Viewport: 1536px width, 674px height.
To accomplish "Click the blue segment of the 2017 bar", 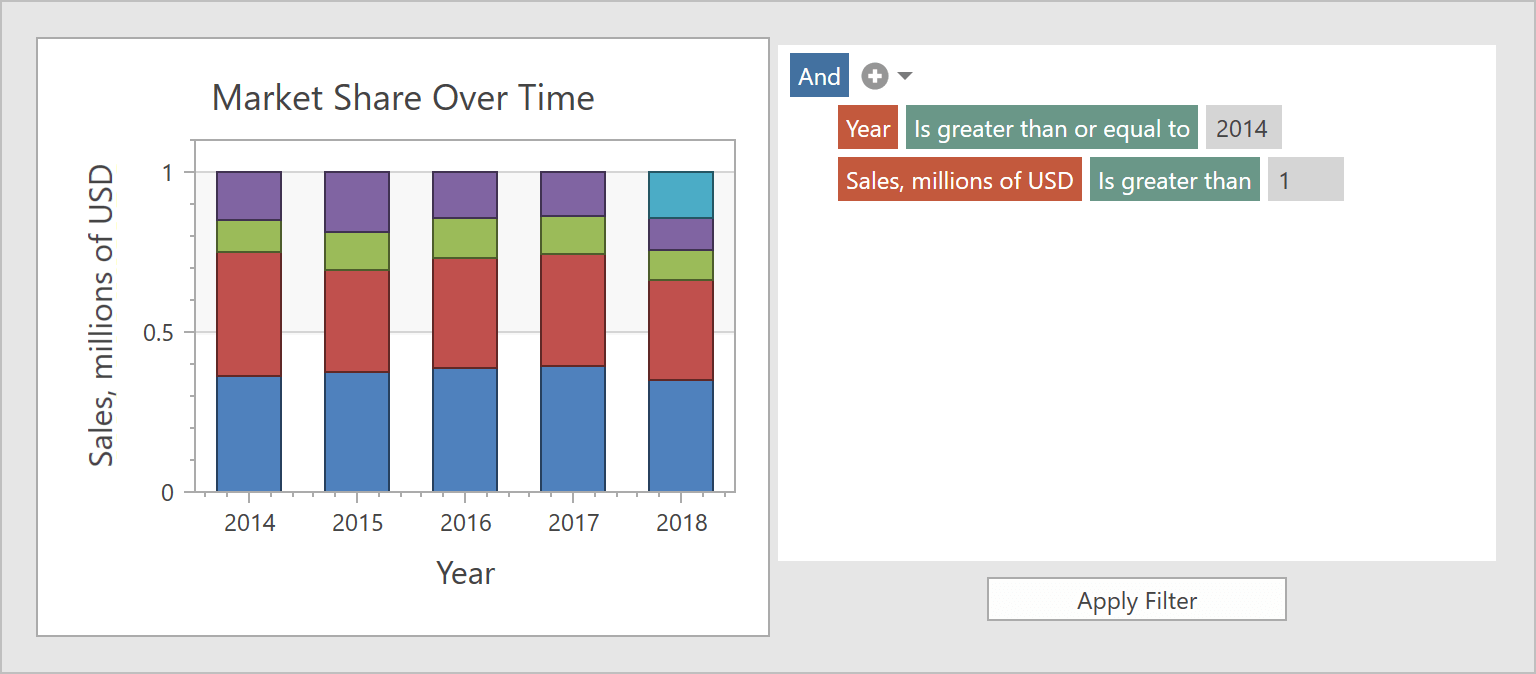I will coord(573,428).
